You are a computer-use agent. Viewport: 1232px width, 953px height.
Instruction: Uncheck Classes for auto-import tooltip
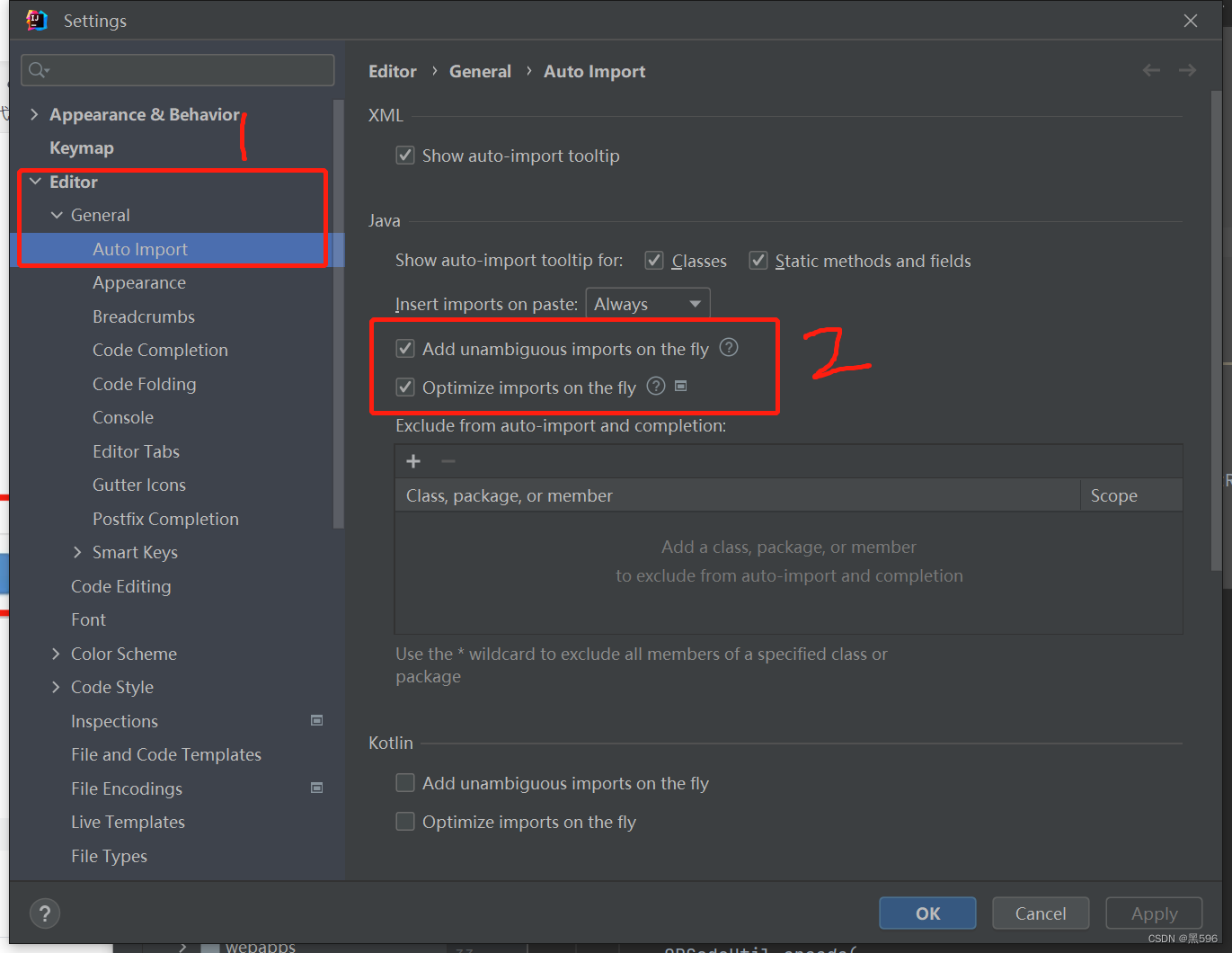coord(653,260)
